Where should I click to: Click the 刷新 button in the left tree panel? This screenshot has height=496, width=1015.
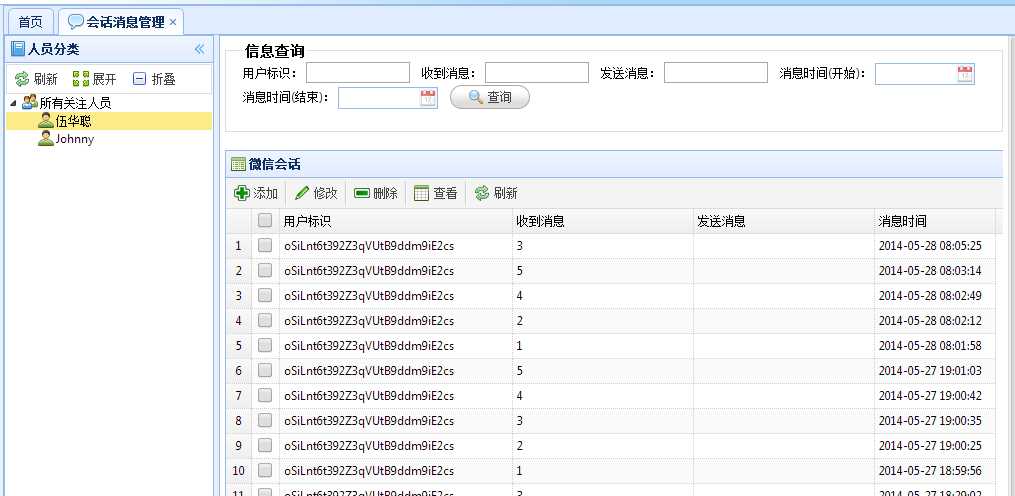pyautogui.click(x=36, y=79)
